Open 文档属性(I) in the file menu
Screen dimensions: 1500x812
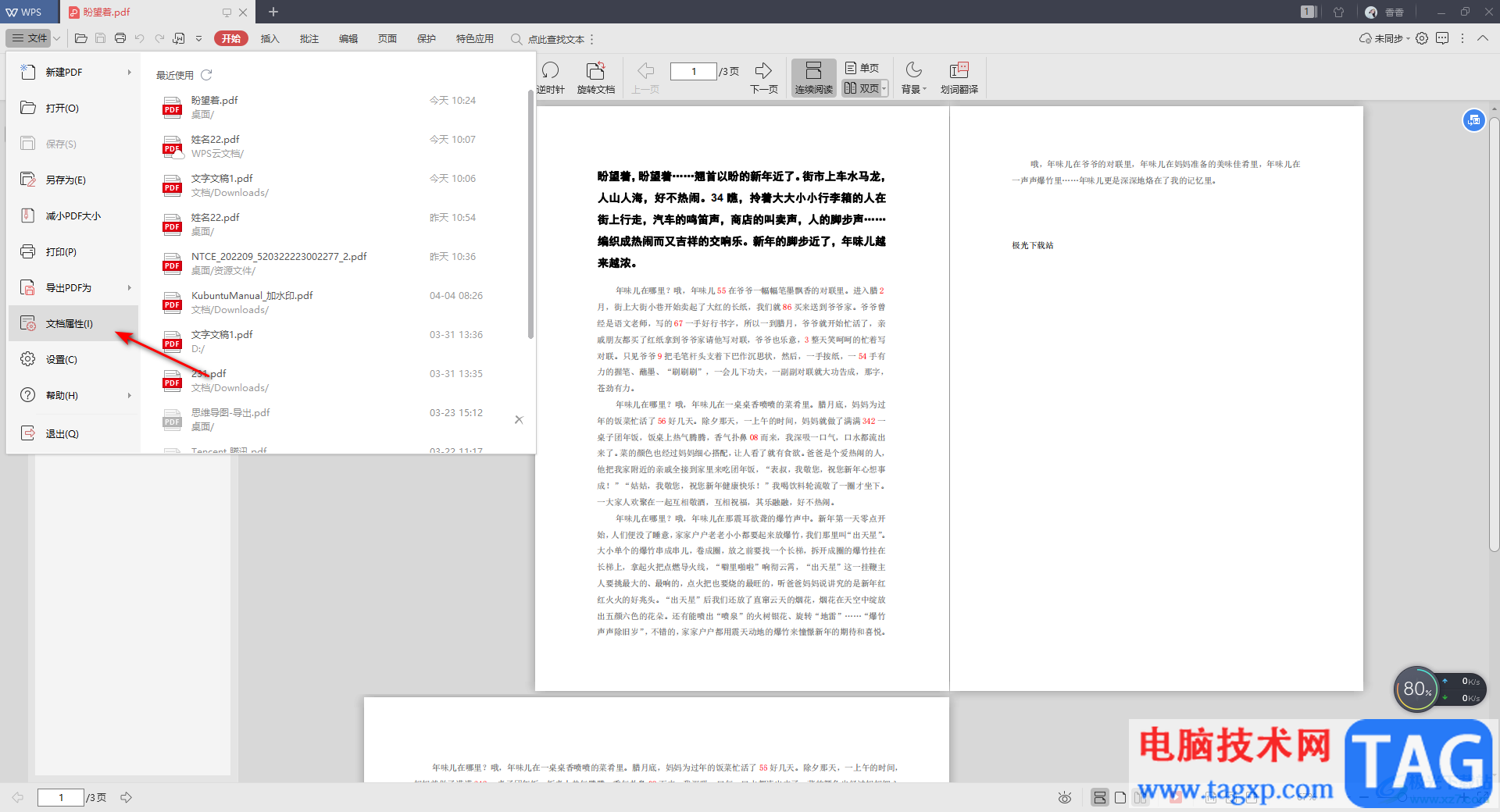(74, 323)
